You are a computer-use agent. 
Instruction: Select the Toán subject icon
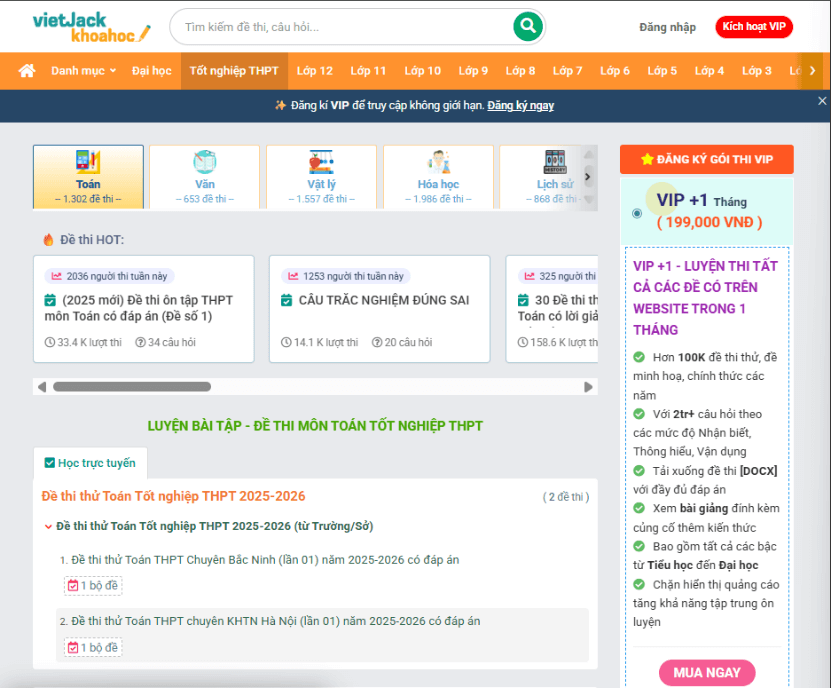[88, 162]
